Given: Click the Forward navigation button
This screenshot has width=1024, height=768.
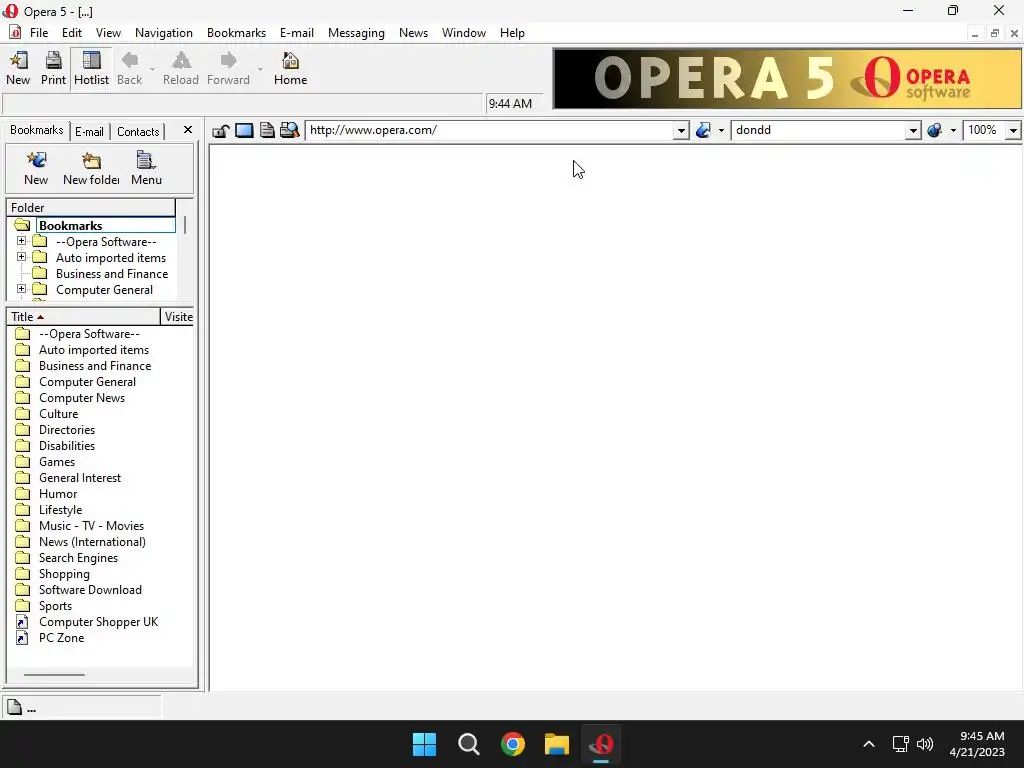Looking at the screenshot, I should click(x=228, y=69).
